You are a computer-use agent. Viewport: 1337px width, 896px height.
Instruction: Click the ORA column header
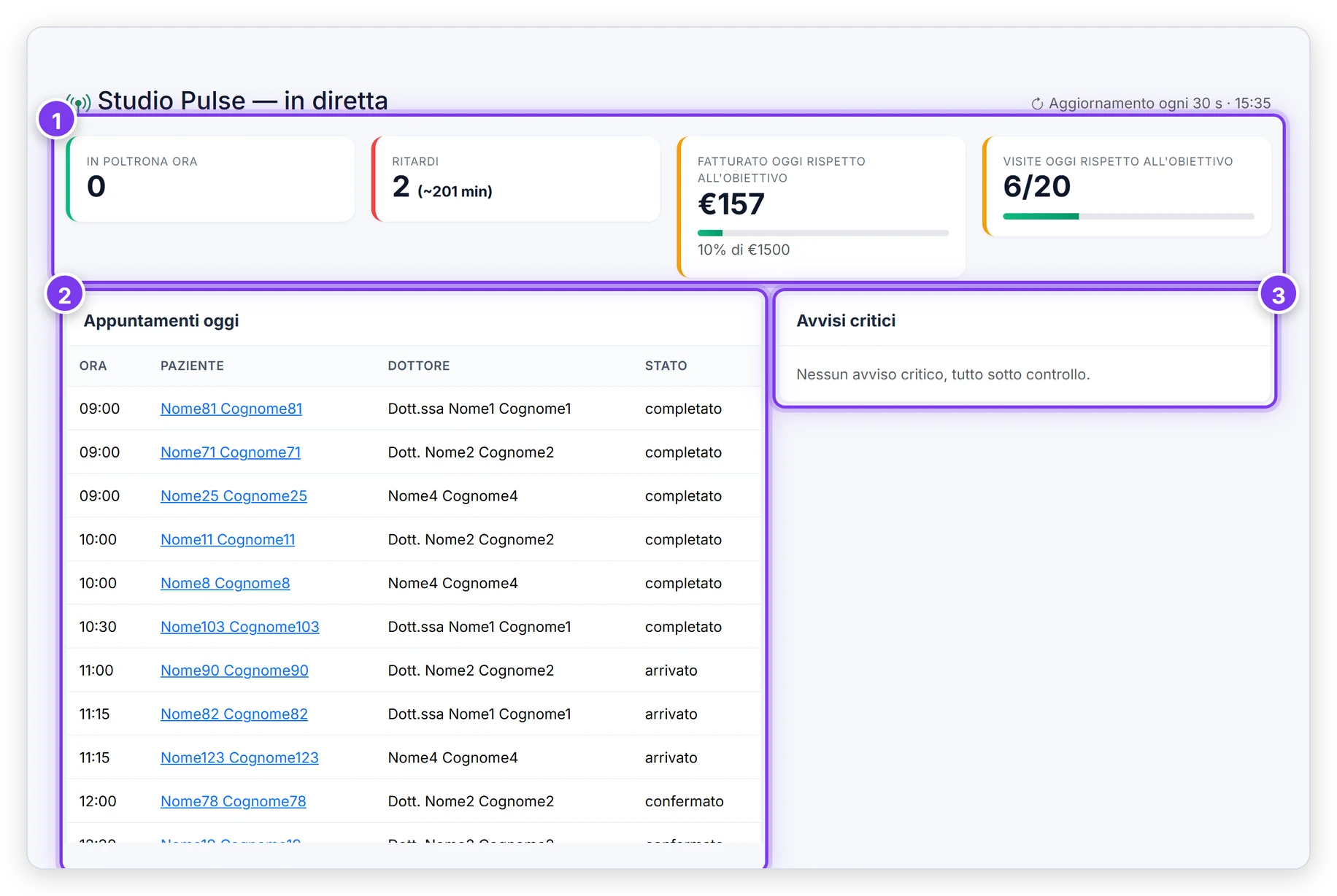(93, 366)
